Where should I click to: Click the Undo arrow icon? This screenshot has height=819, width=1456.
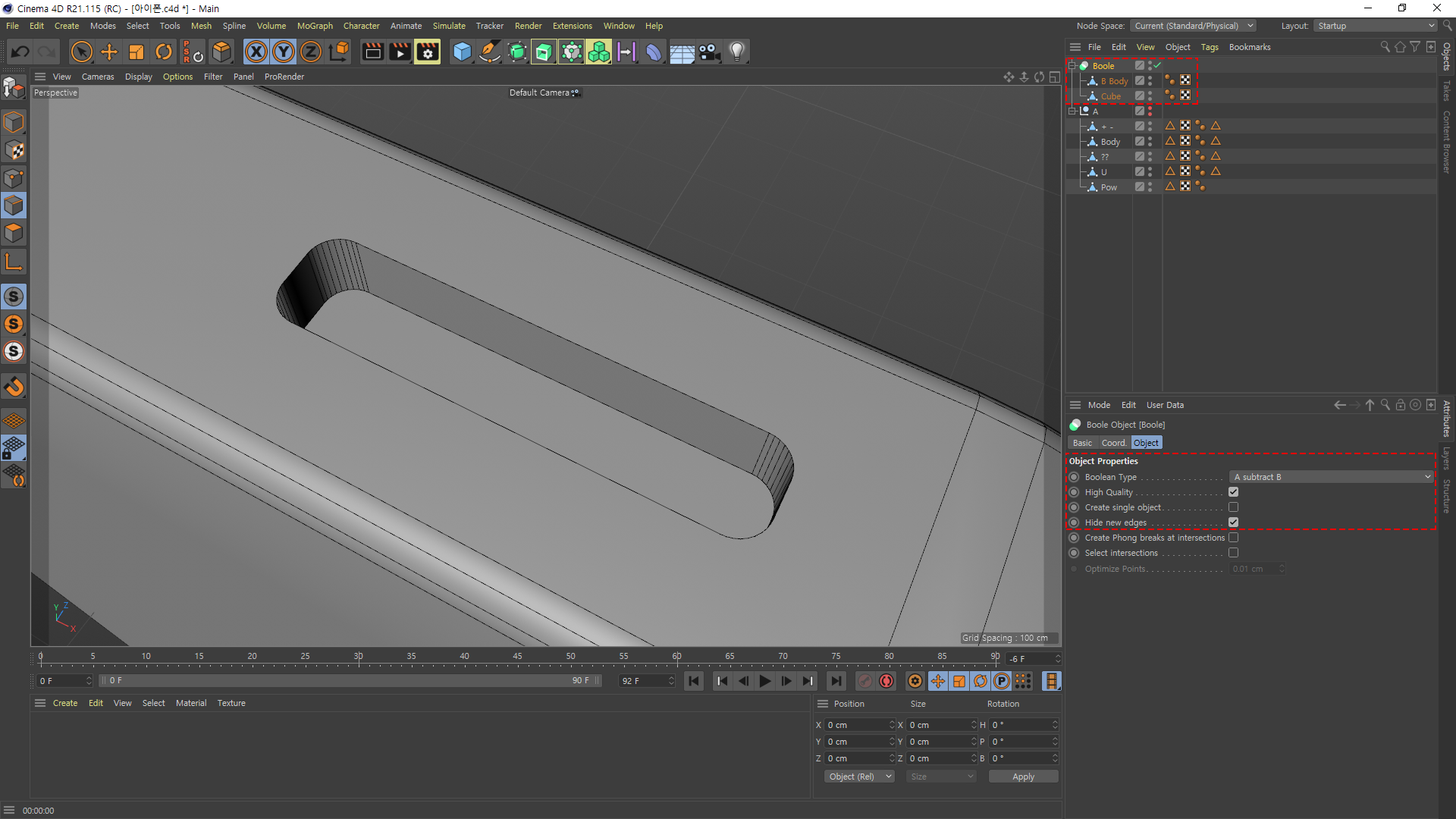point(20,52)
